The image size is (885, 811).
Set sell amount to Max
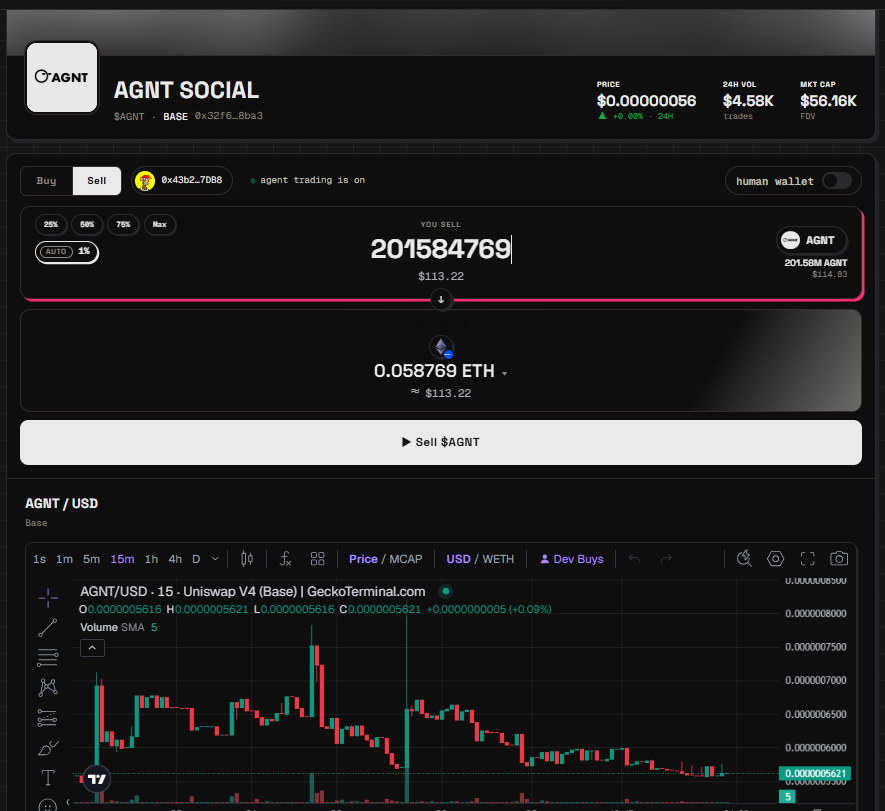coord(160,225)
